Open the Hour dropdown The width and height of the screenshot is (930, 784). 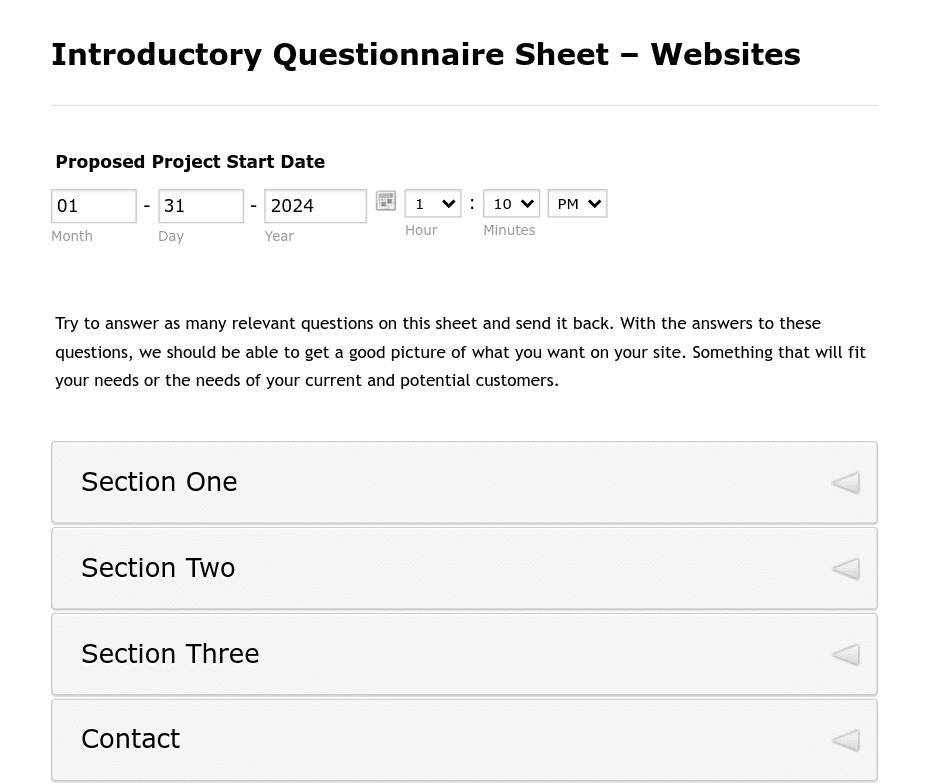click(x=433, y=203)
